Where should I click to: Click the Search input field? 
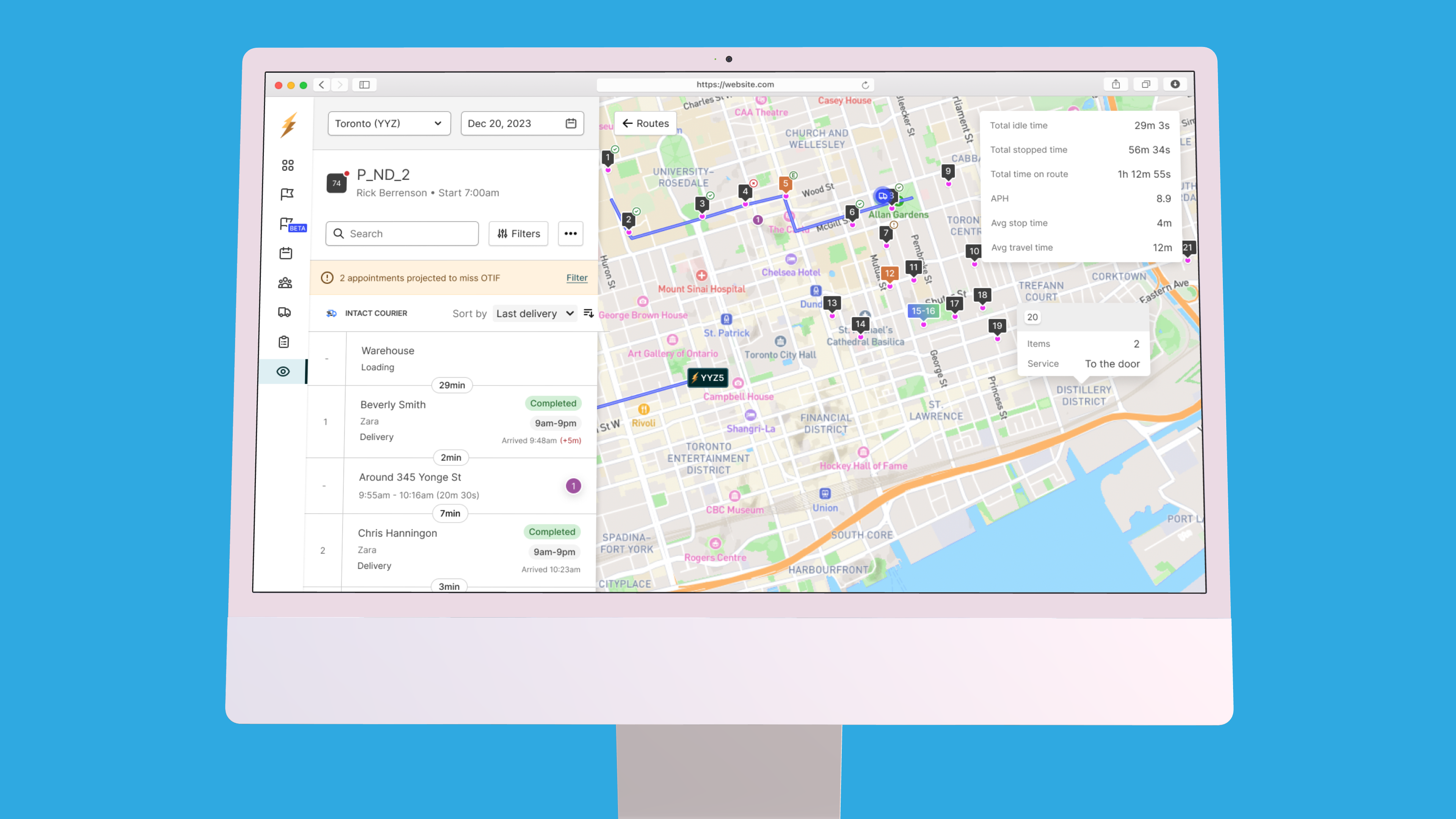(x=402, y=234)
